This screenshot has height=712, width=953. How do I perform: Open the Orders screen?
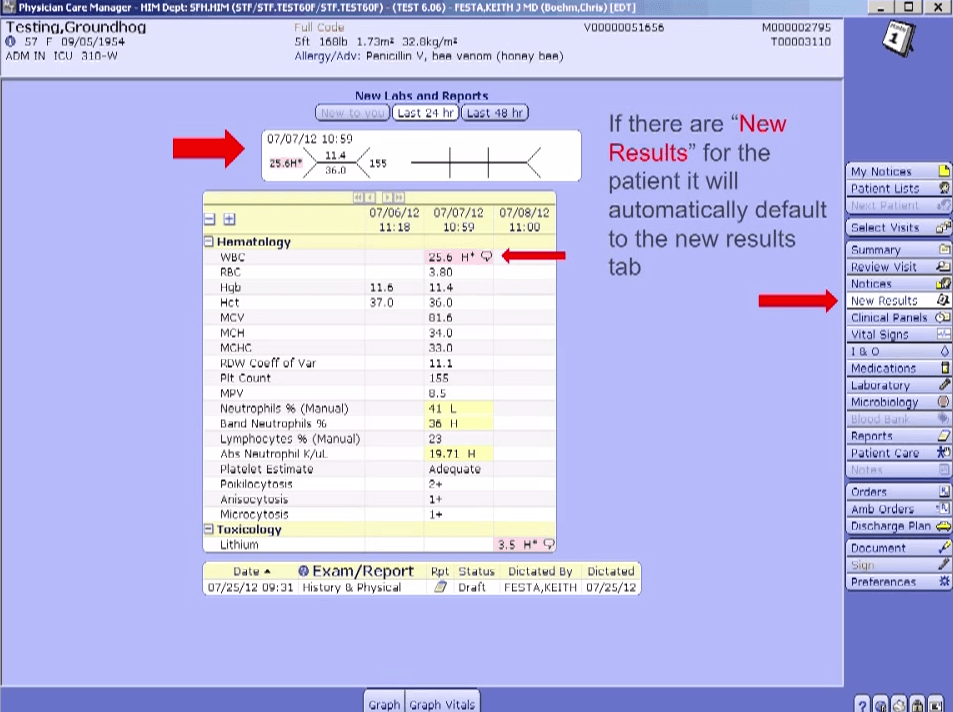coord(898,492)
